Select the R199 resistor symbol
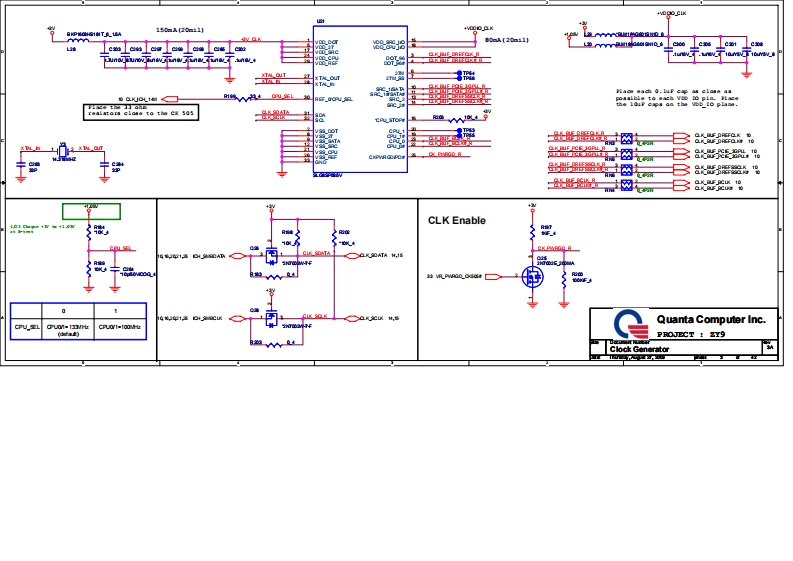Screen dimensions: 793x561 [238, 98]
